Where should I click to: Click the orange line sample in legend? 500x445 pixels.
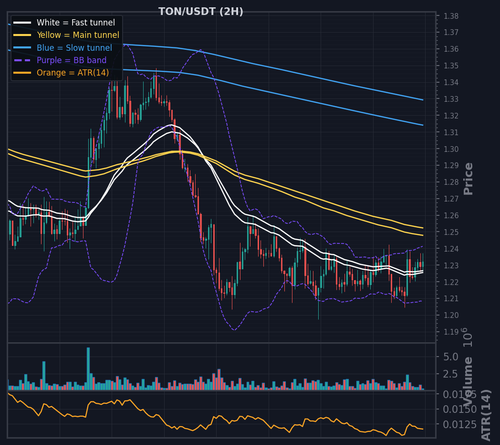coord(22,73)
